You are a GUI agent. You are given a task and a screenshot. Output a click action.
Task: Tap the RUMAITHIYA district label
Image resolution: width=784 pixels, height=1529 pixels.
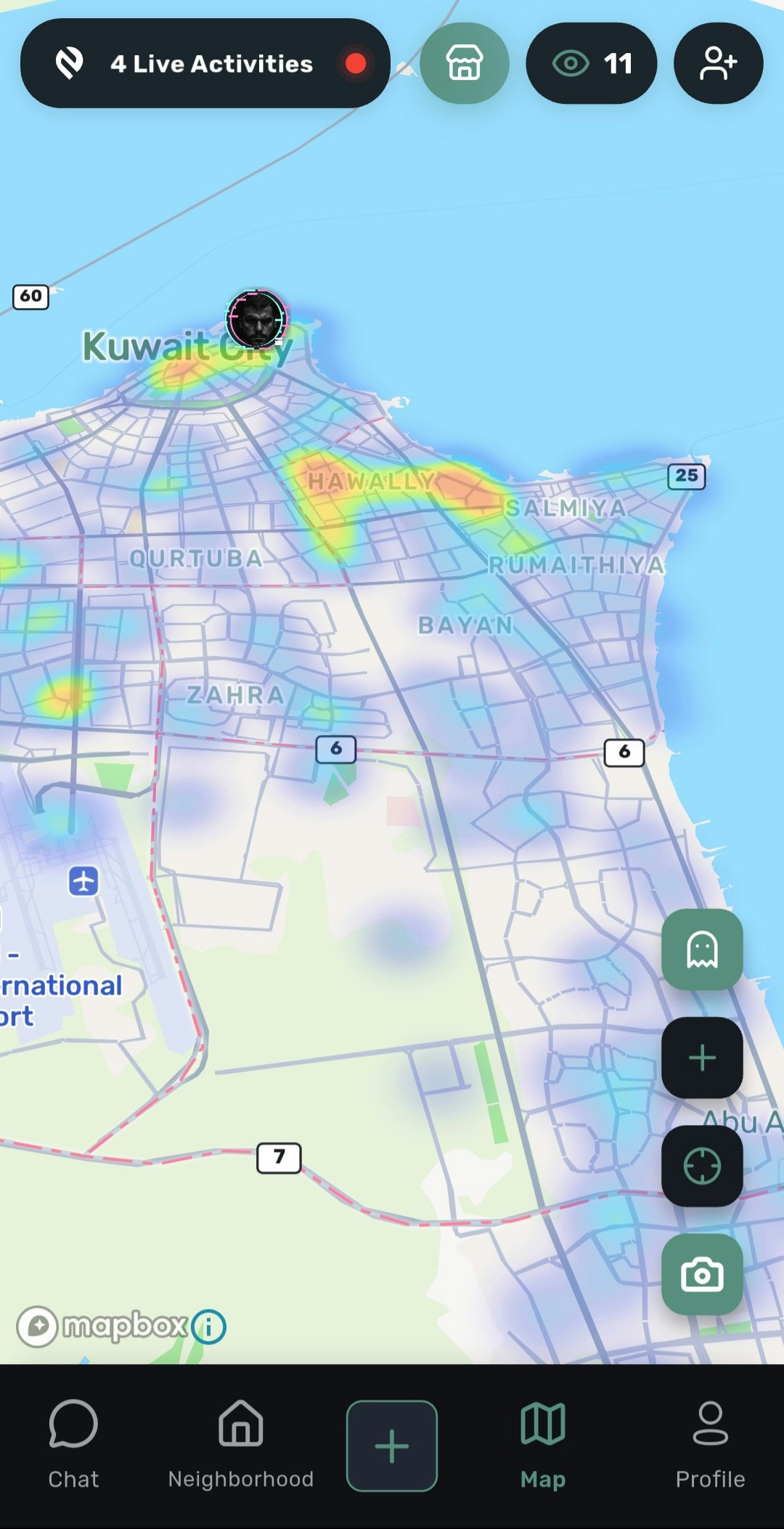[x=576, y=564]
